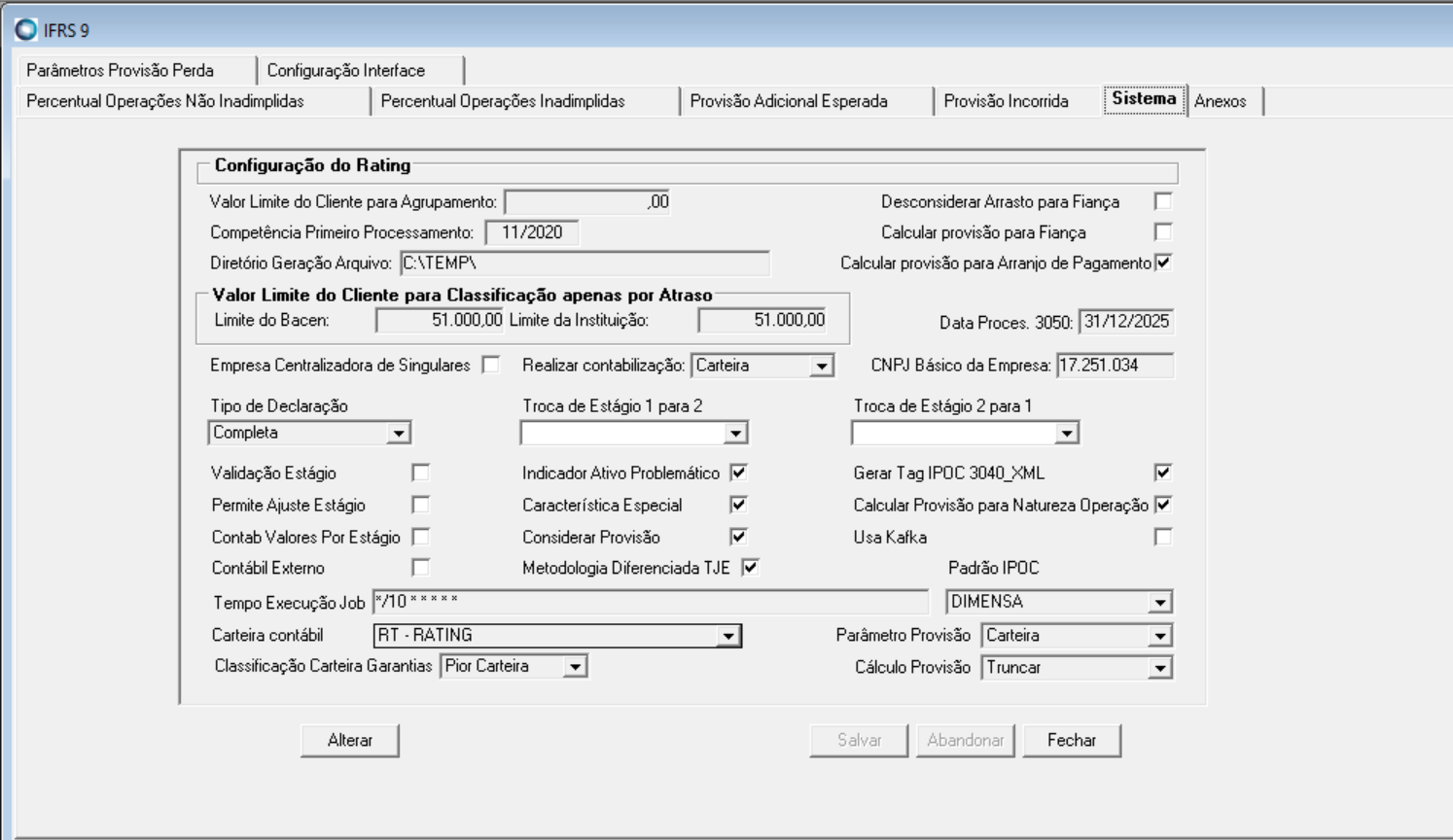Switch to the Anexos tab
This screenshot has width=1453, height=840.
coord(1225,101)
